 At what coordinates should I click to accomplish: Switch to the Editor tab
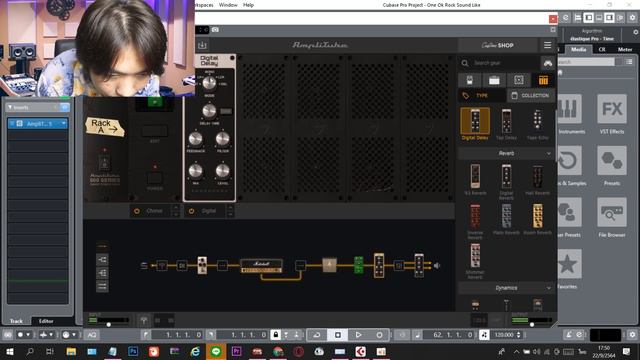tap(46, 321)
